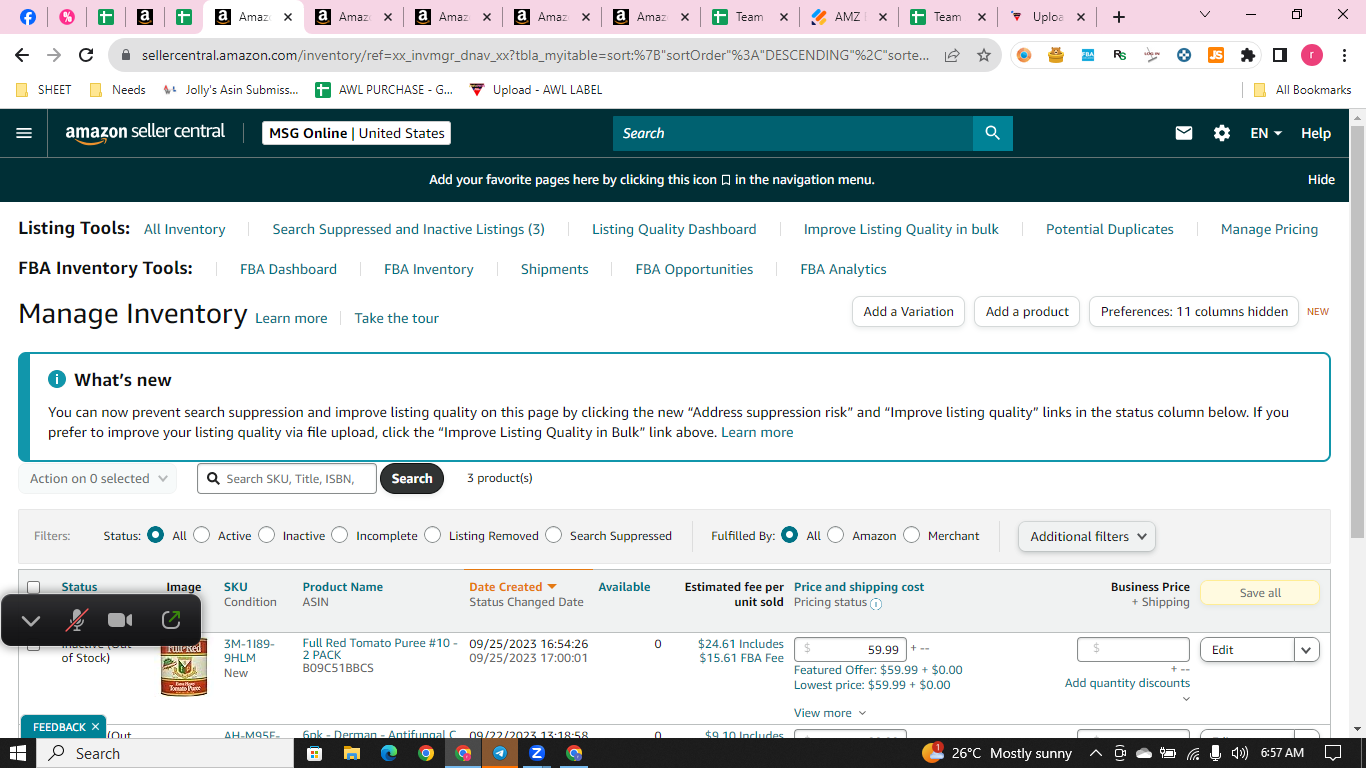This screenshot has height=768, width=1366.
Task: Open Chrome tab search chevron
Action: click(x=1205, y=15)
